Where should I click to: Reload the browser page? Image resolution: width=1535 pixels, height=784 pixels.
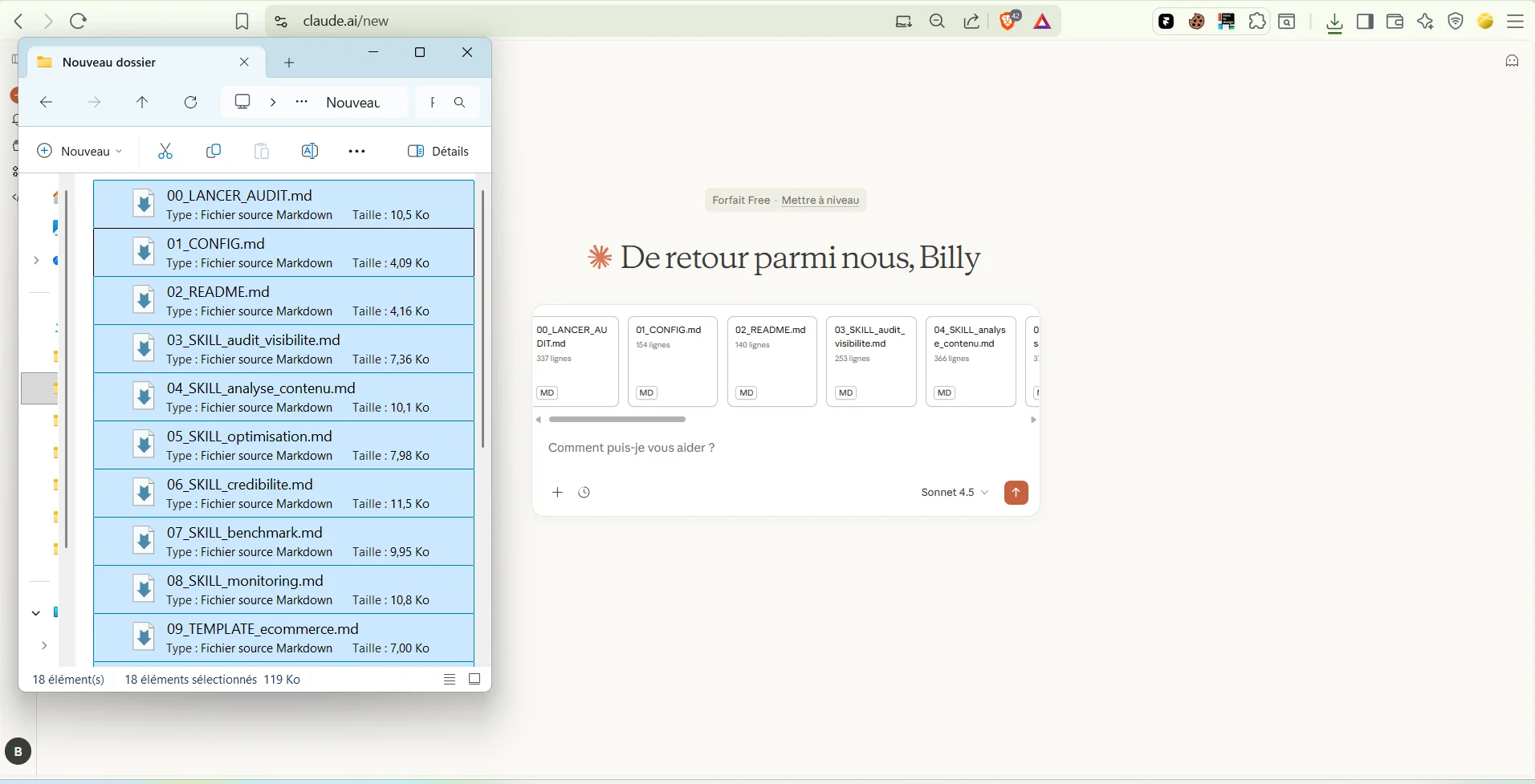click(x=79, y=21)
